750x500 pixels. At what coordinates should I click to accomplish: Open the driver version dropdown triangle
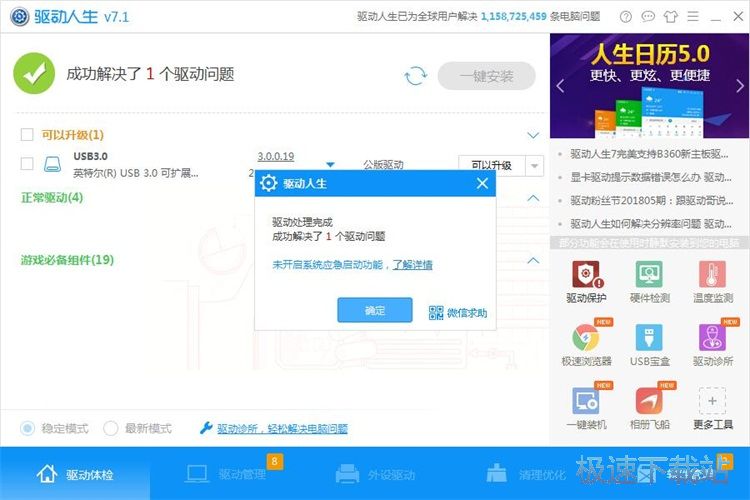330,165
